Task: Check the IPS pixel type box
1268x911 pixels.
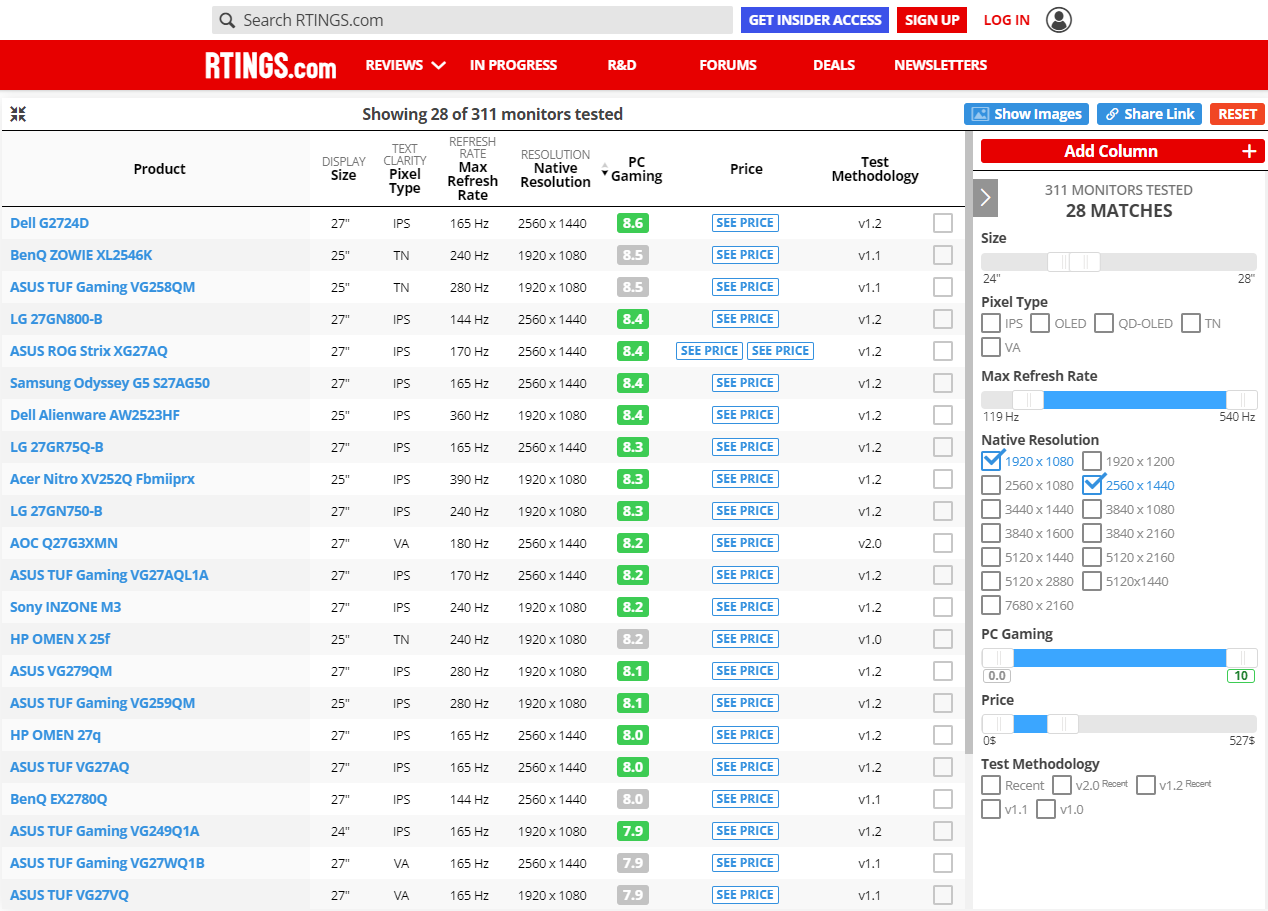Action: pyautogui.click(x=991, y=323)
